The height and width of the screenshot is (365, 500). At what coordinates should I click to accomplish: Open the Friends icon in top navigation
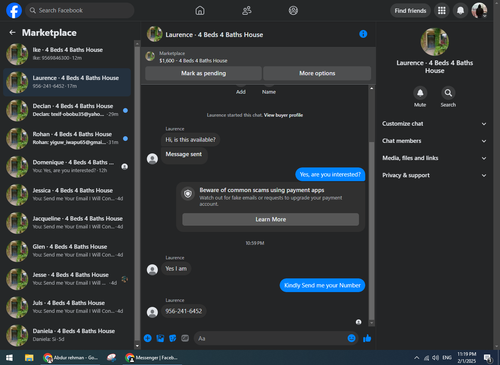pyautogui.click(x=247, y=11)
